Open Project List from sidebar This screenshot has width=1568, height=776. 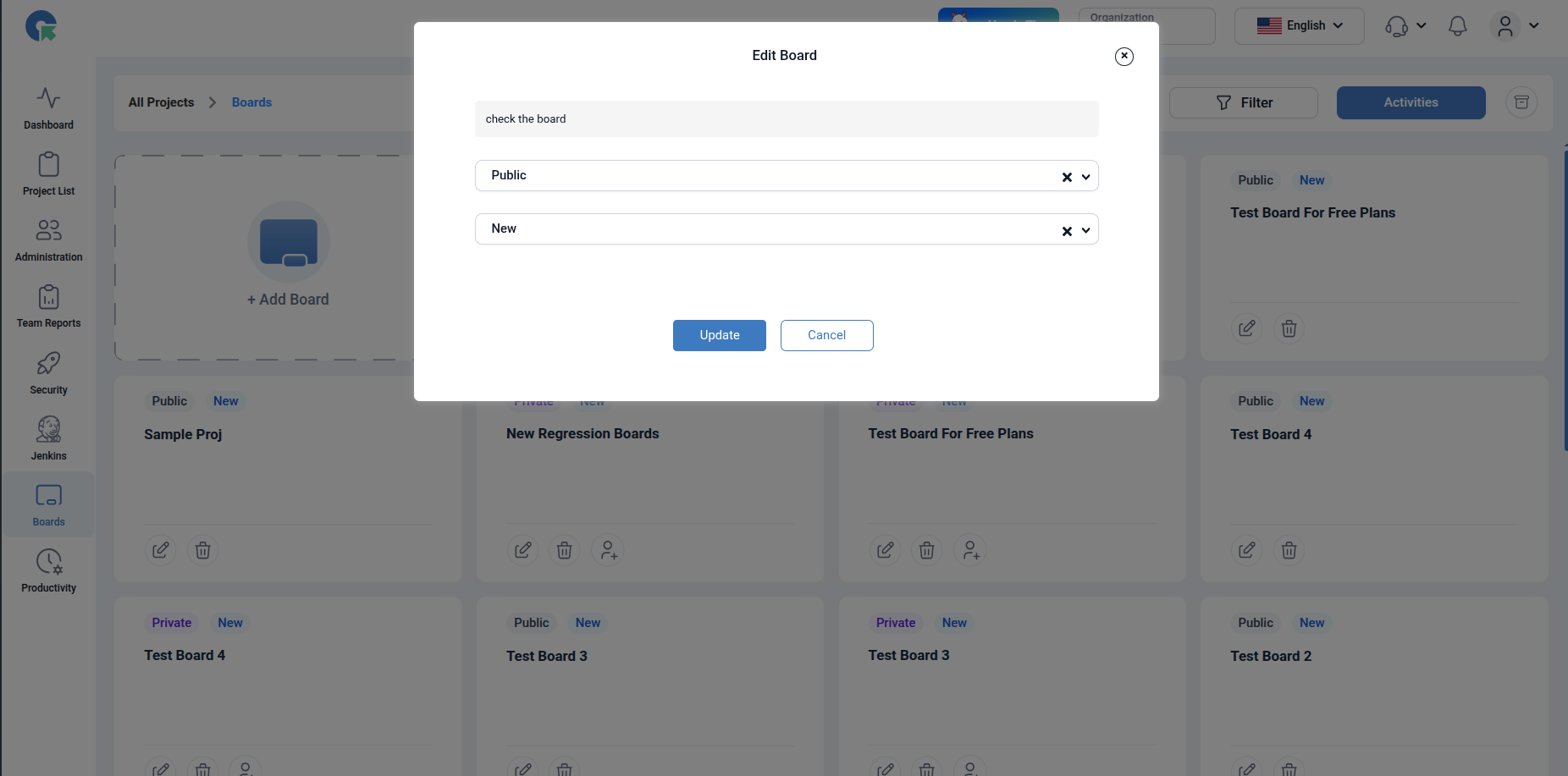click(48, 174)
